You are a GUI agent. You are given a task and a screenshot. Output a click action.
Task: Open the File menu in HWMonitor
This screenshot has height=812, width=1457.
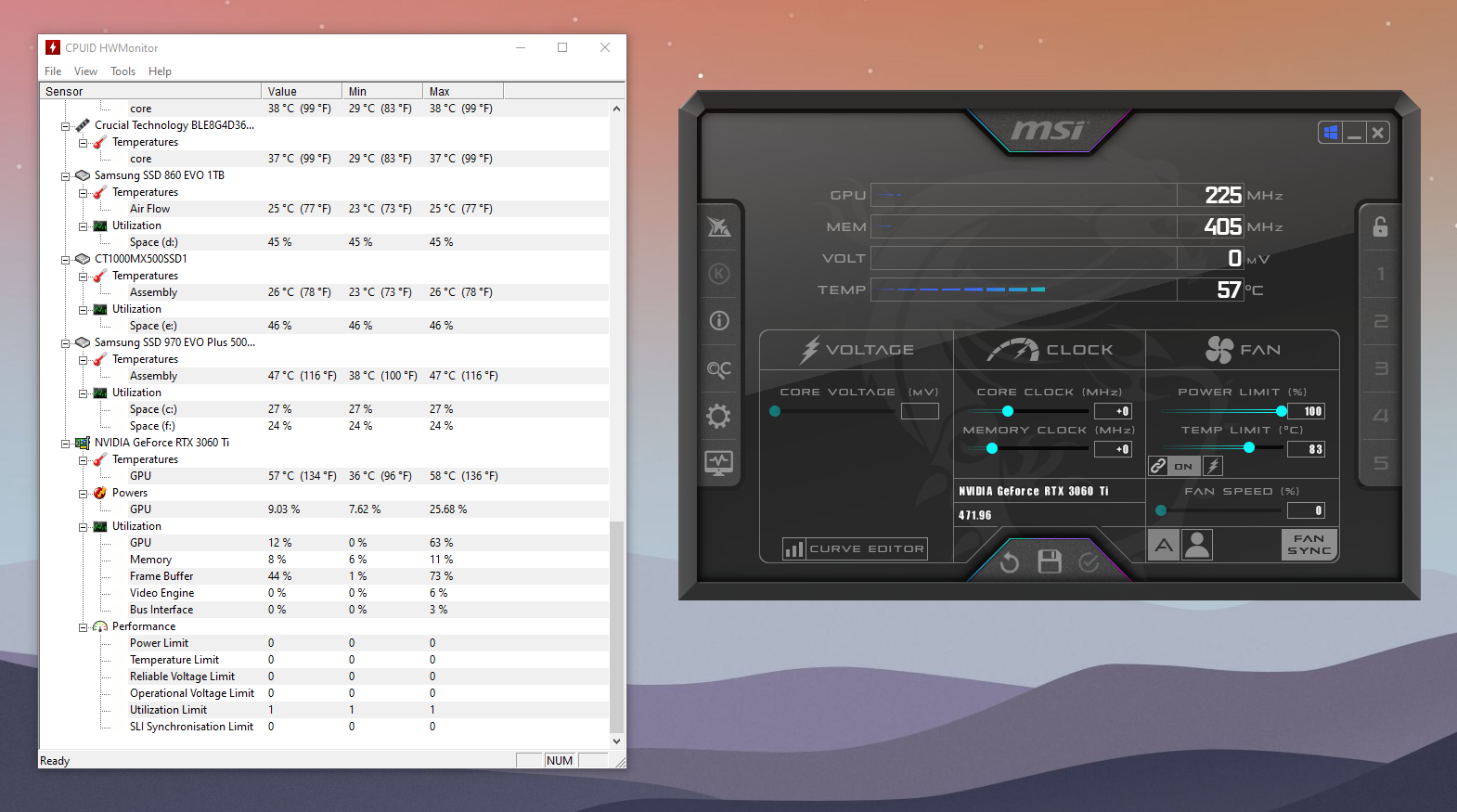(53, 71)
